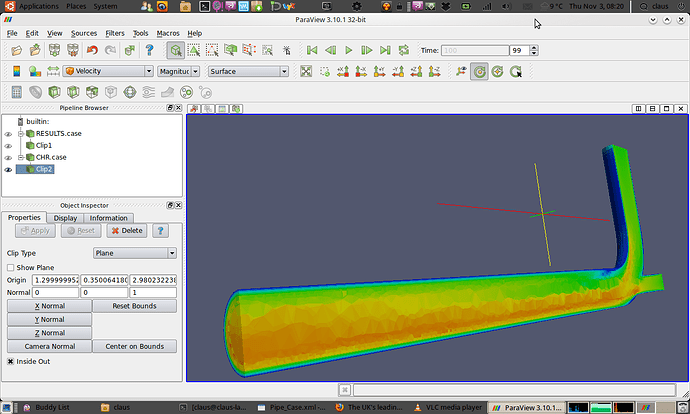Expand the CHR.case tree node
This screenshot has height=414, width=690.
point(21,157)
